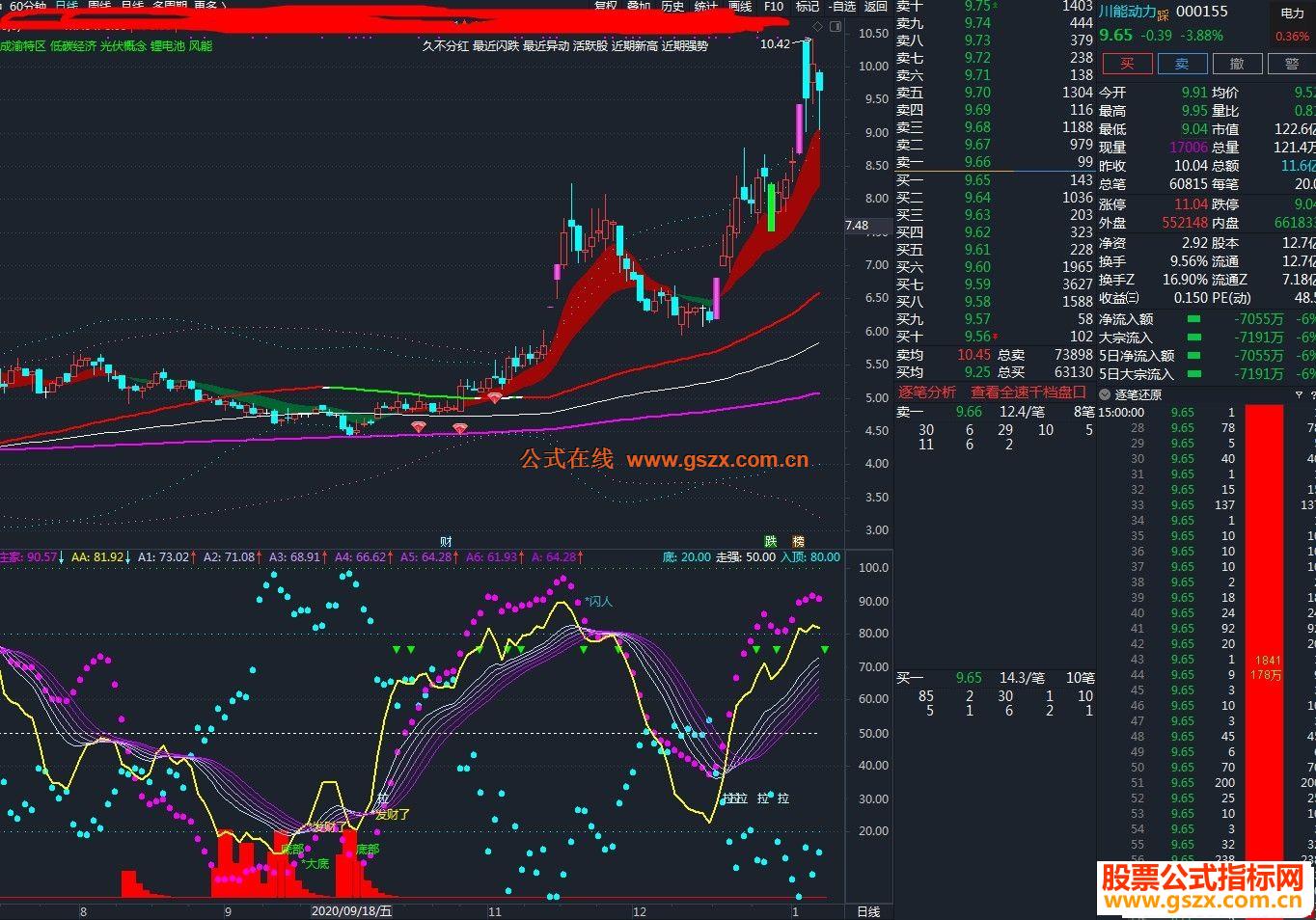
Task: Click the 成渝特区 concept tag
Action: point(22,45)
